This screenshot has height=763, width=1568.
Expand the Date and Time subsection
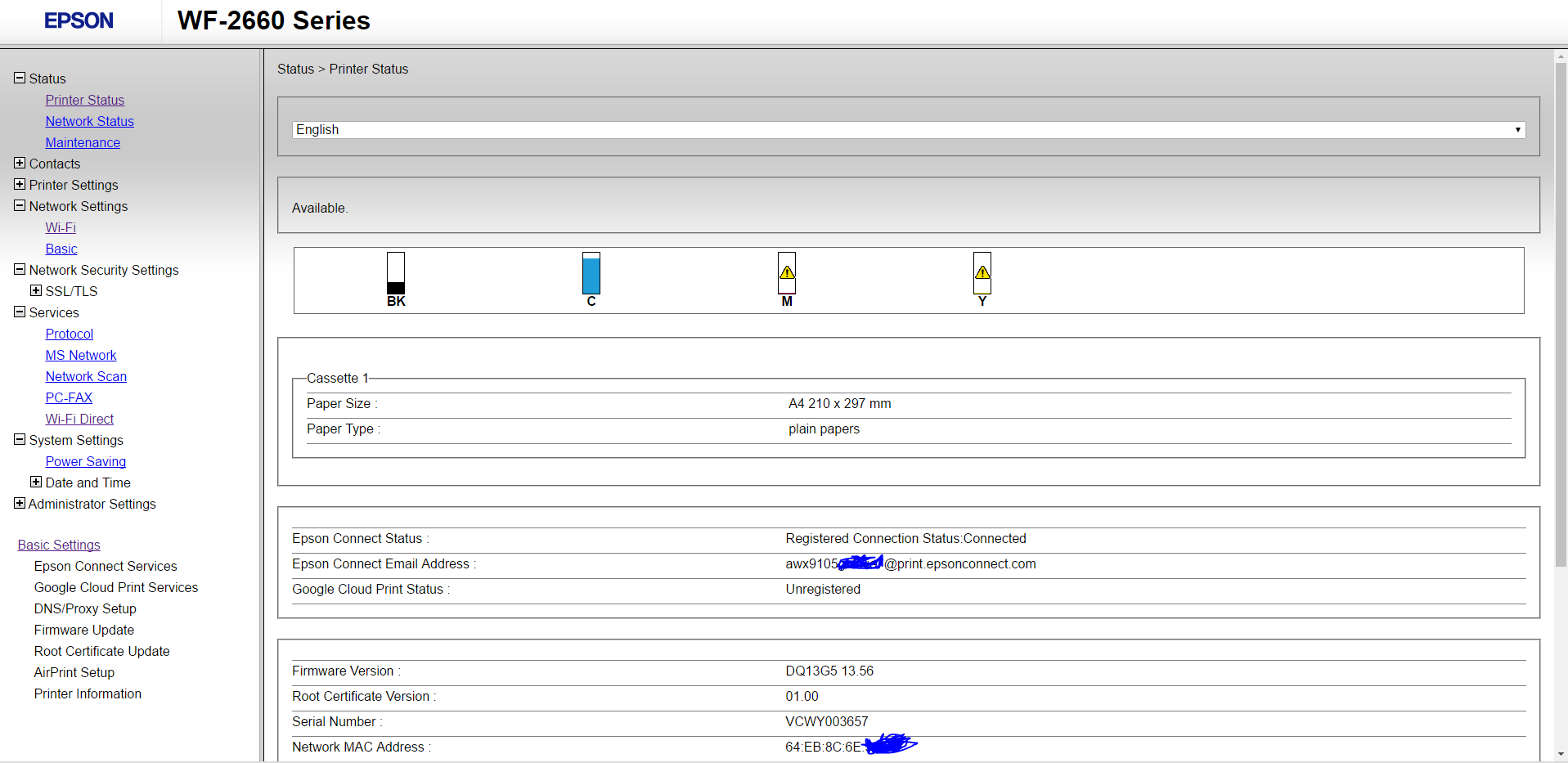pos(36,482)
